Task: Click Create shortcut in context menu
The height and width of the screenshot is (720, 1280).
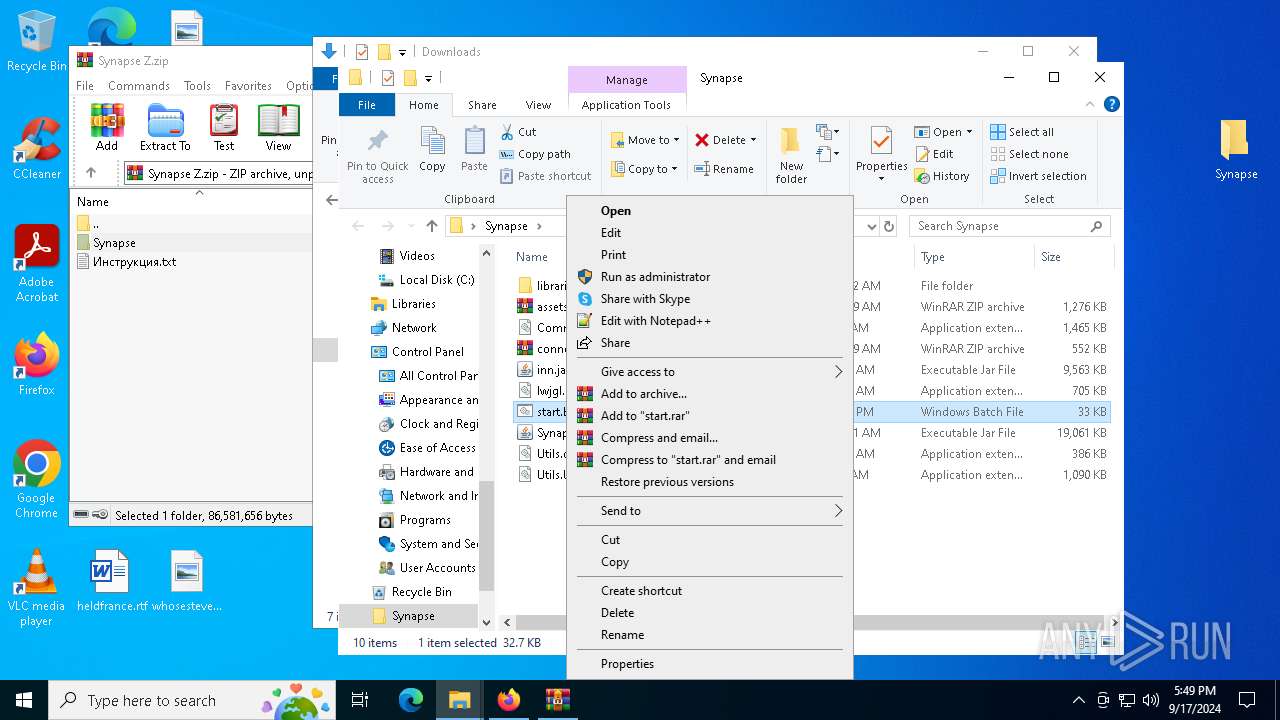Action: 709,591
